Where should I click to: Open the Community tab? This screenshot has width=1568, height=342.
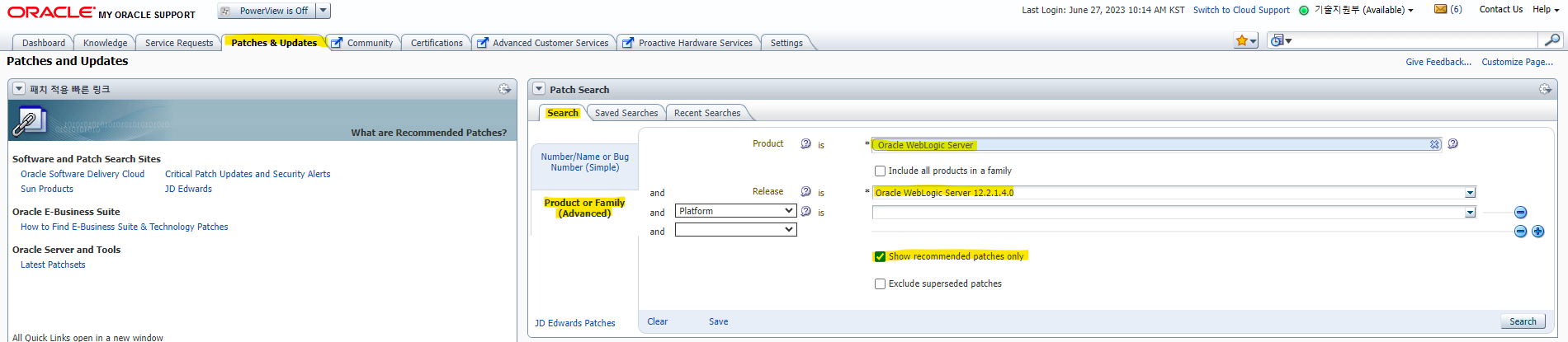363,43
